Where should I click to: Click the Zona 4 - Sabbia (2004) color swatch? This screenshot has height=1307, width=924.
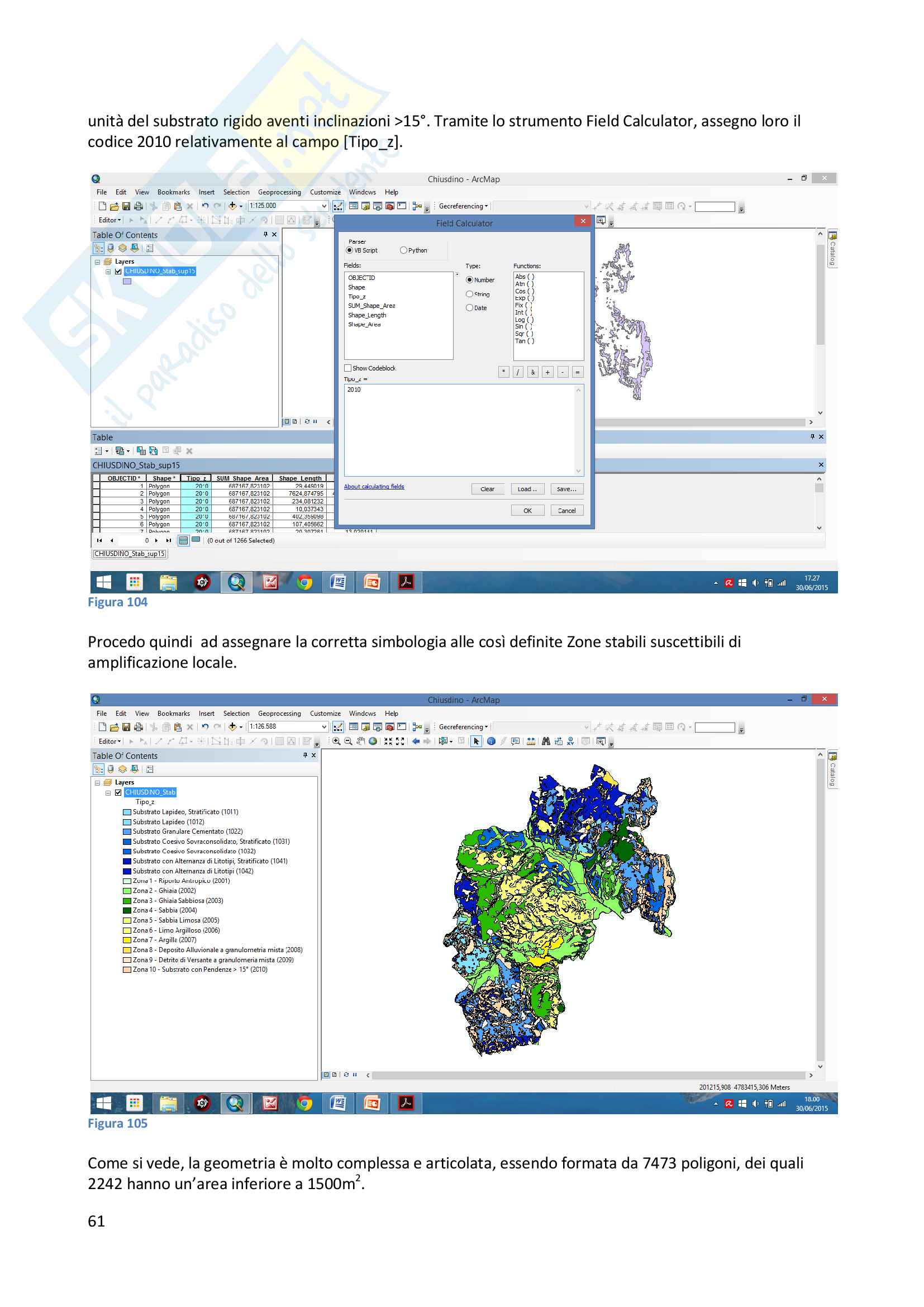tap(127, 910)
